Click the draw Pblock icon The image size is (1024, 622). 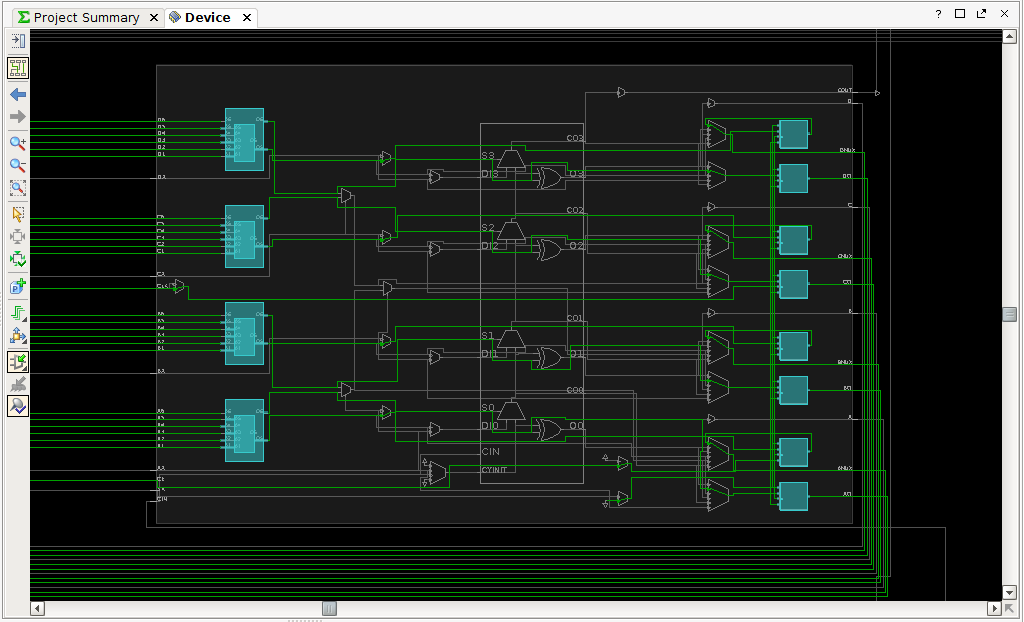[x=18, y=287]
